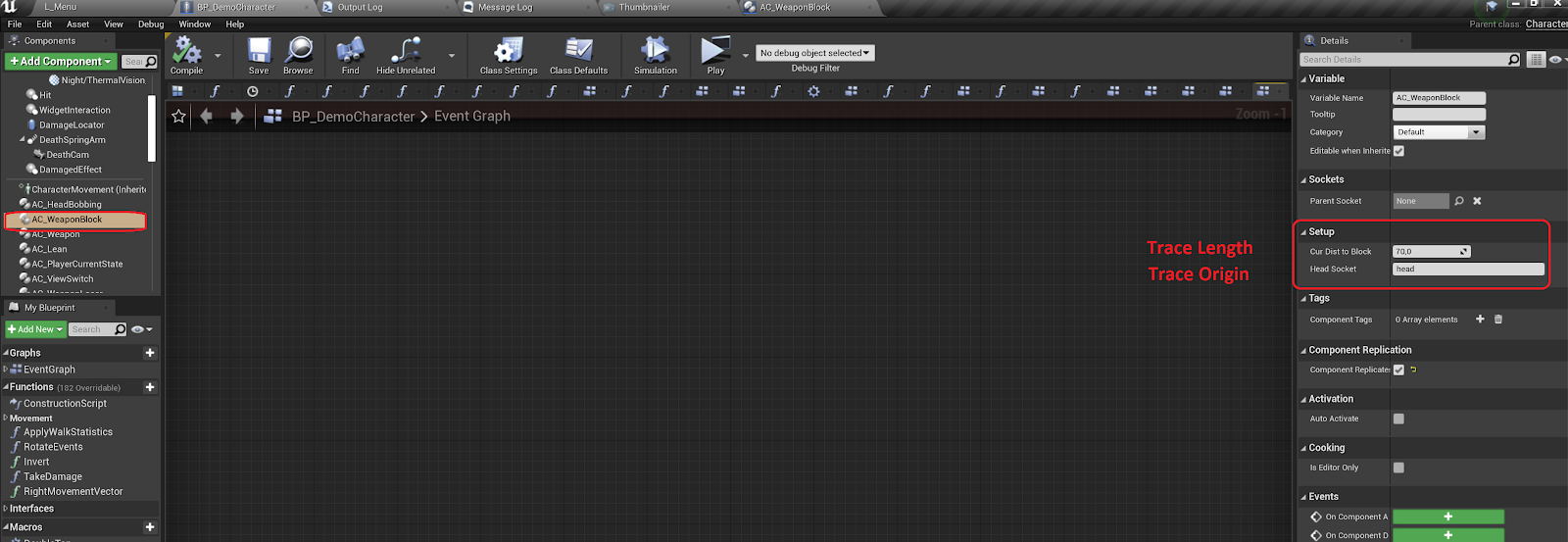
Task: Open debug object selector dropdown
Action: (815, 53)
